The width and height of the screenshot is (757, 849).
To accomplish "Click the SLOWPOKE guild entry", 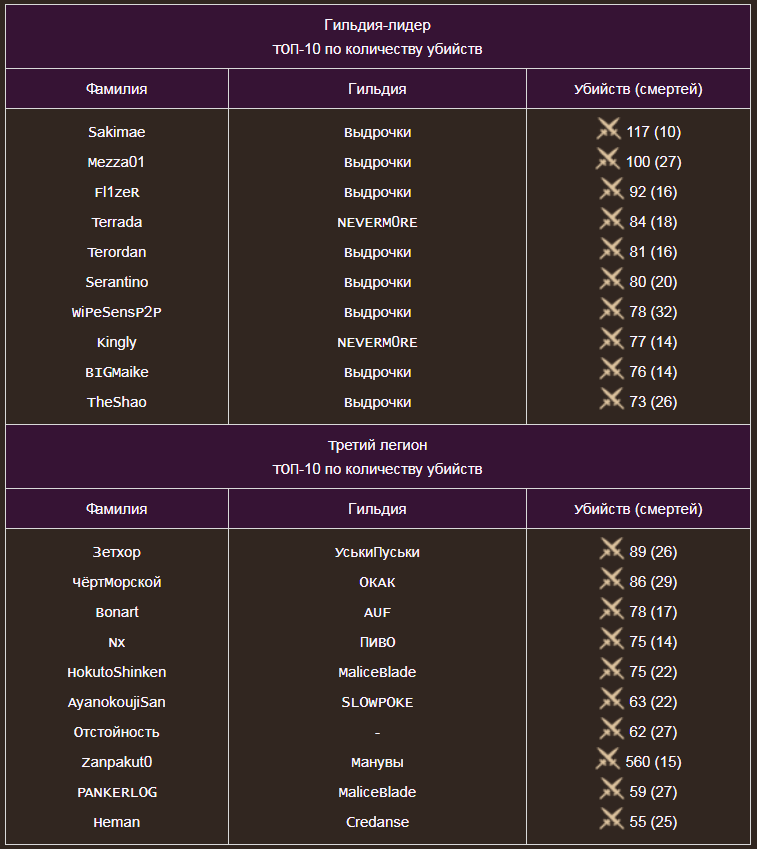I will point(377,702).
